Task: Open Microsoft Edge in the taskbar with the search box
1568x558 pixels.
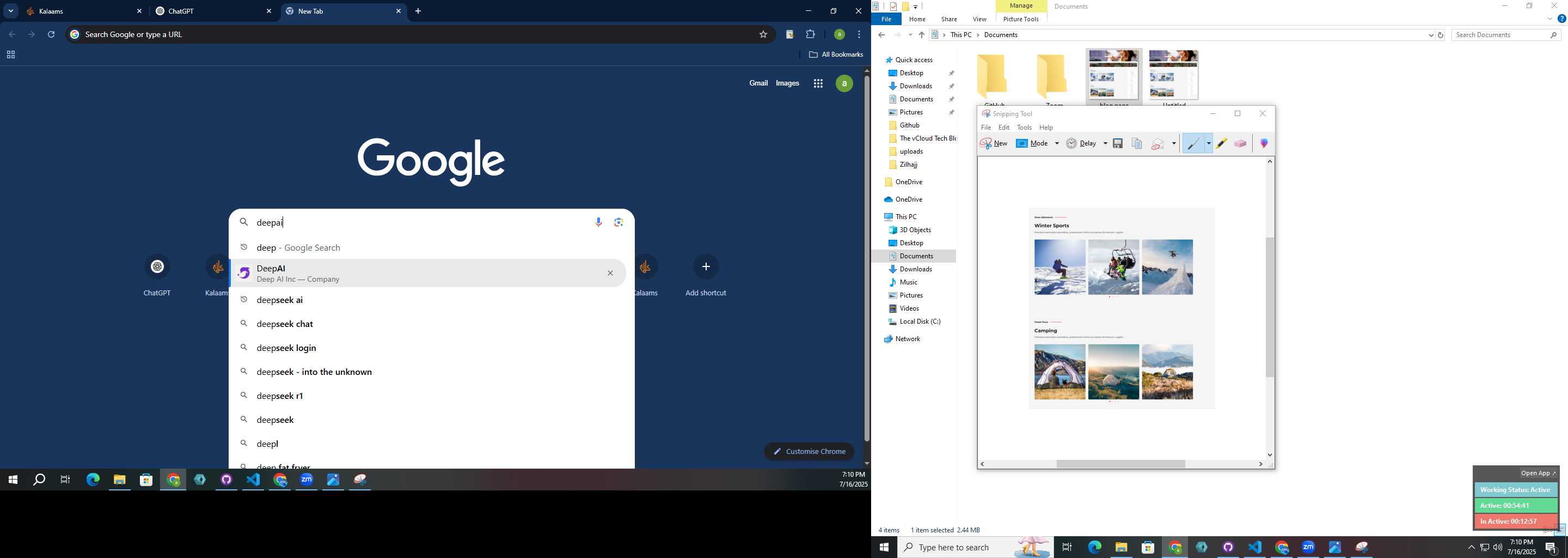Action: click(1094, 547)
